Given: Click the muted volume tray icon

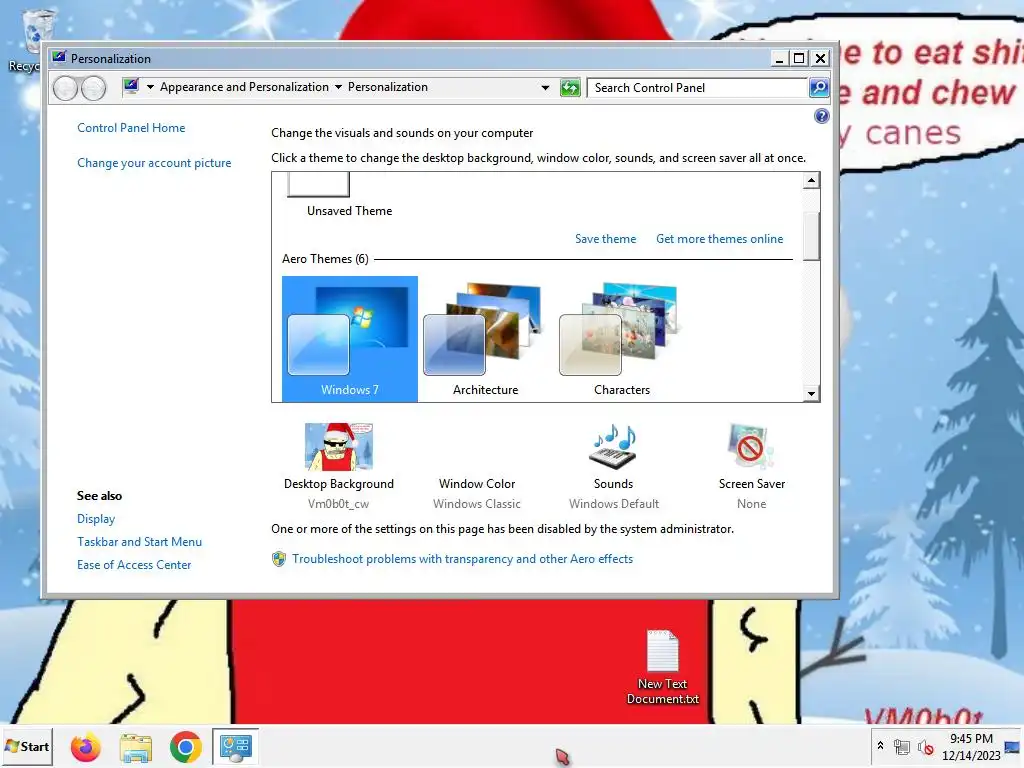Looking at the screenshot, I should pyautogui.click(x=925, y=747).
